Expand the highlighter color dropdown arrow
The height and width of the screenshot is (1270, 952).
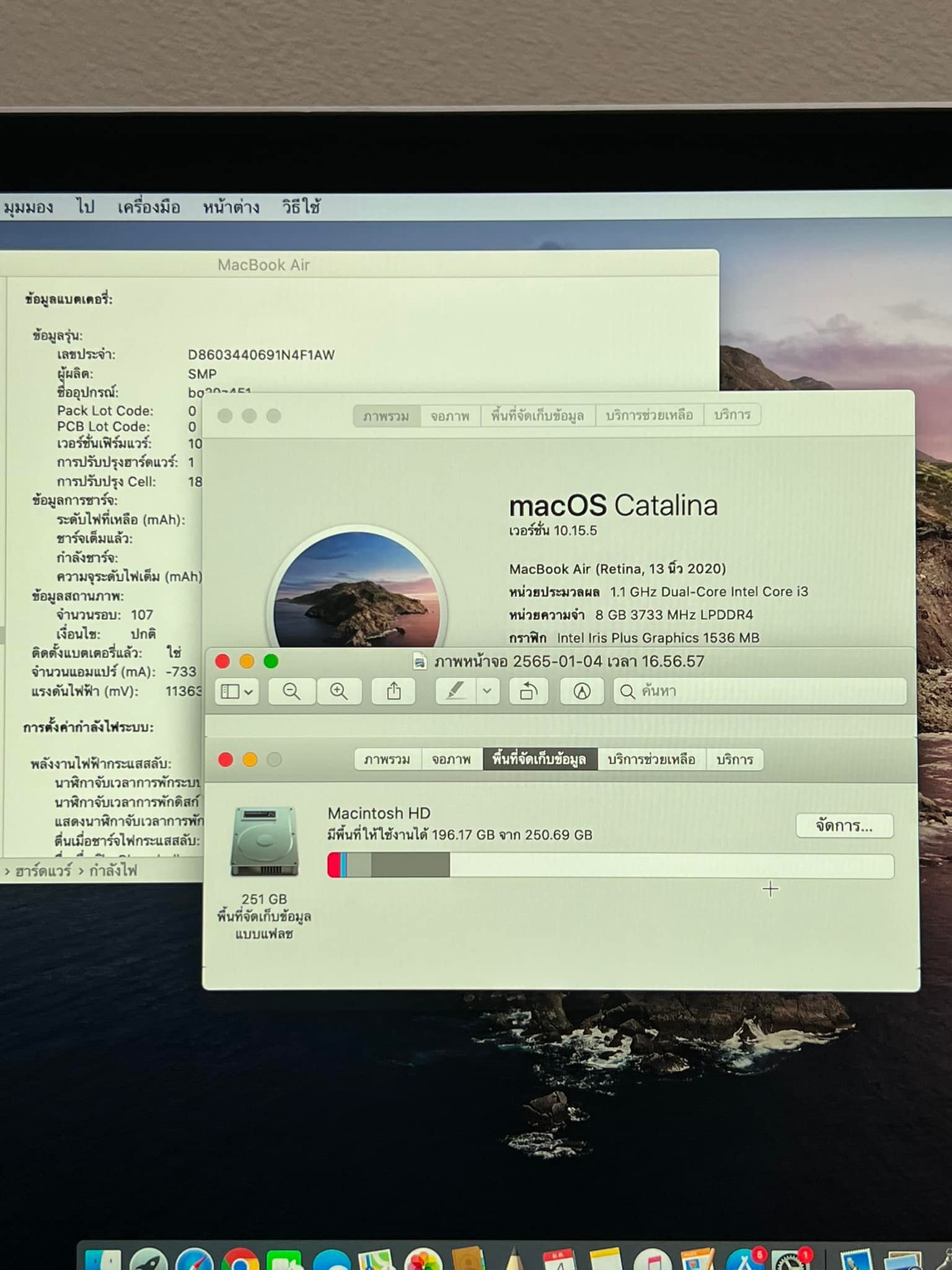click(488, 691)
